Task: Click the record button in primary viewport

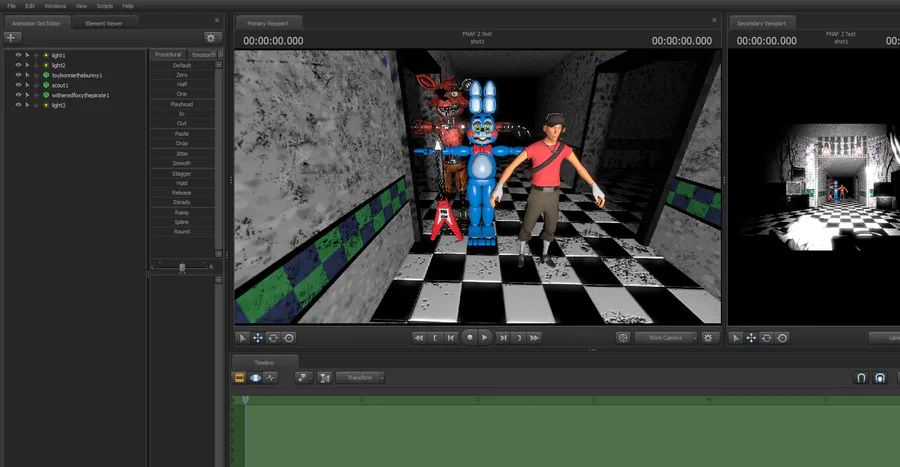Action: tap(470, 338)
